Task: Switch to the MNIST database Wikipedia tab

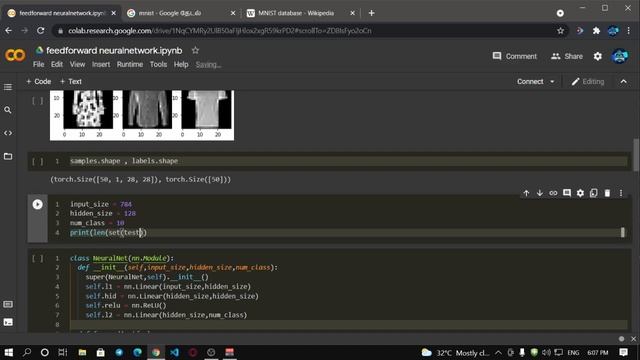Action: point(300,13)
